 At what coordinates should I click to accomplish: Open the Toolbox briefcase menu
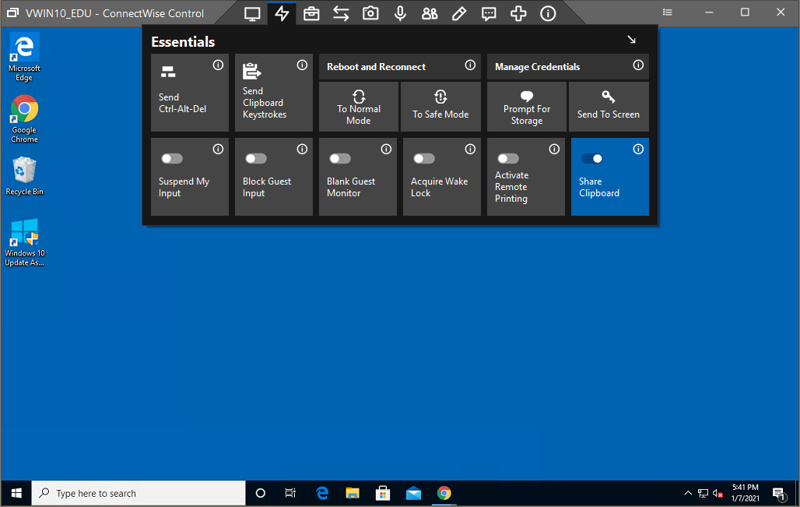pos(311,14)
